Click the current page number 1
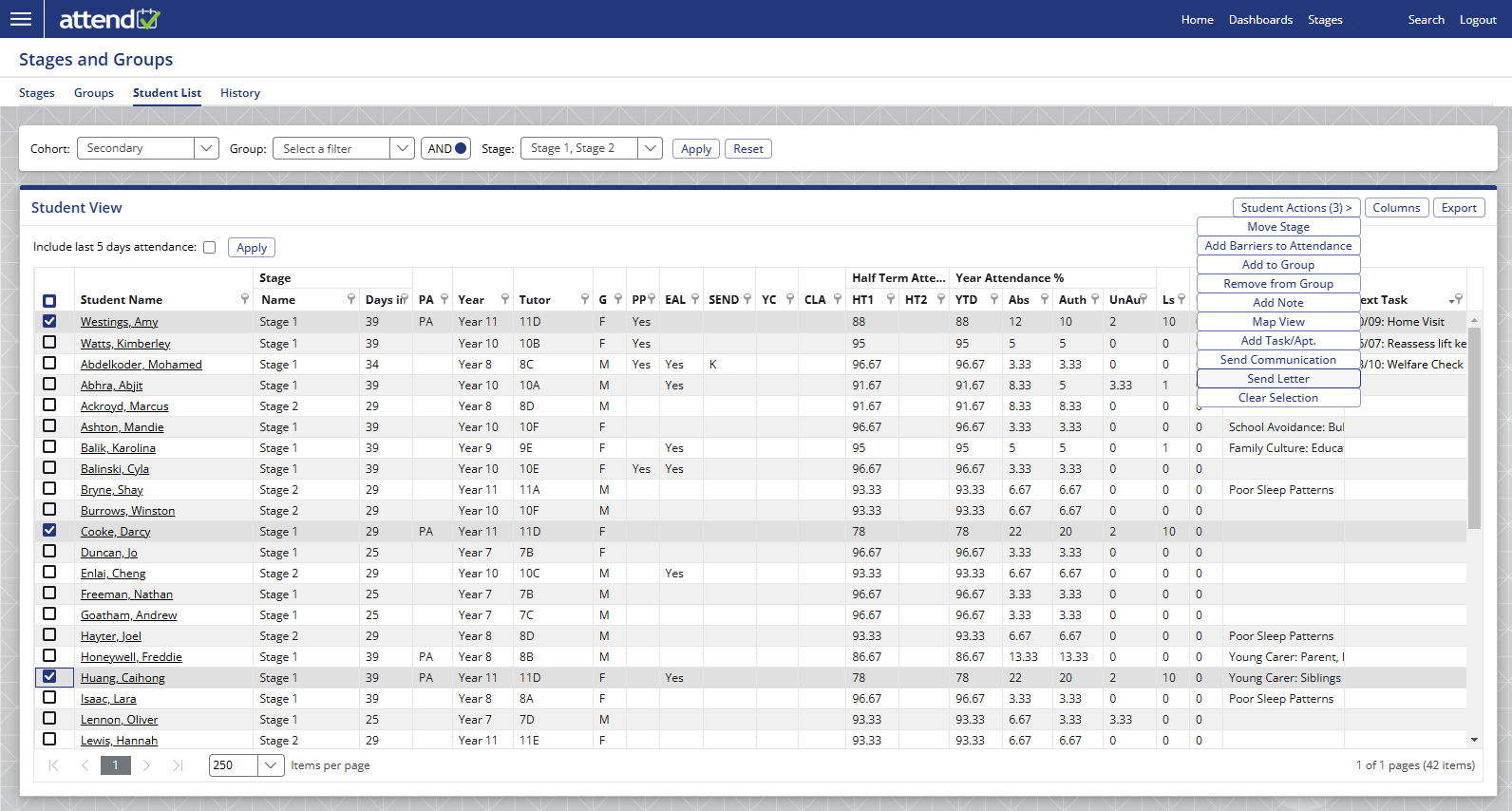This screenshot has width=1512, height=811. (x=116, y=765)
